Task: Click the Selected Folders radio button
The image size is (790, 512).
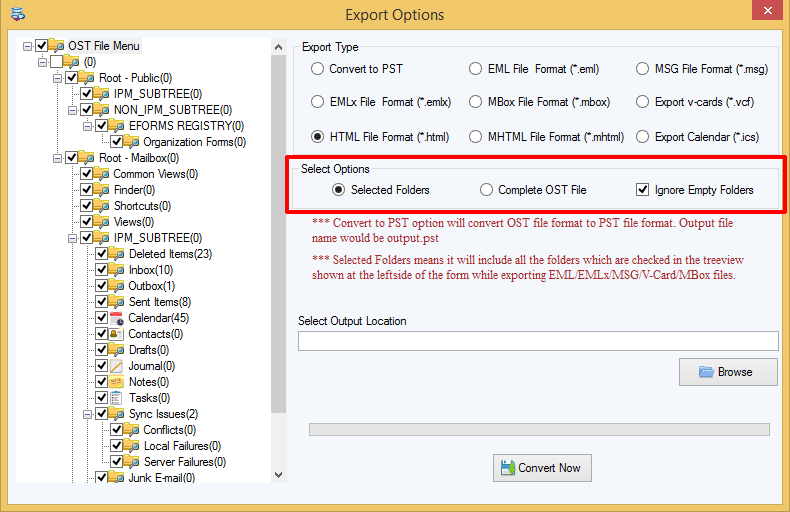Action: pyautogui.click(x=338, y=189)
